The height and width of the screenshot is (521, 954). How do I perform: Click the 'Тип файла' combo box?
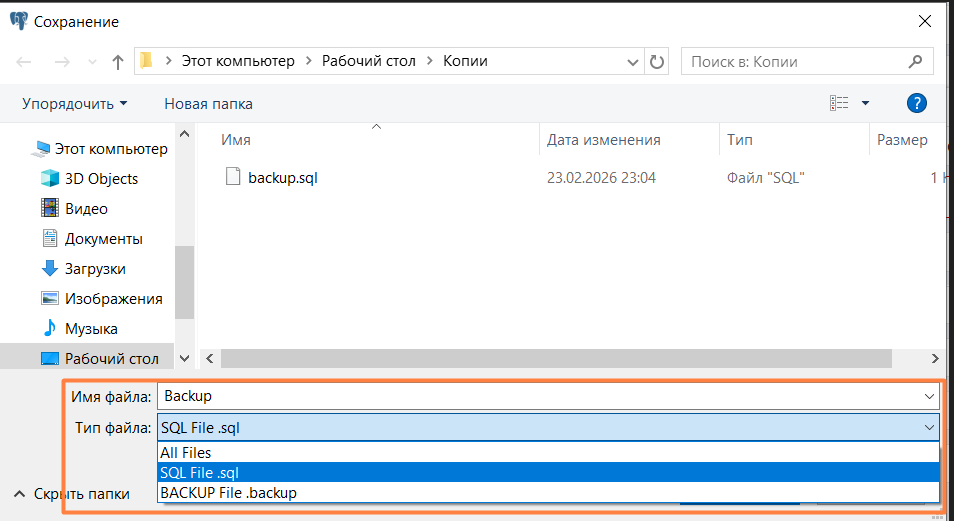coord(548,428)
